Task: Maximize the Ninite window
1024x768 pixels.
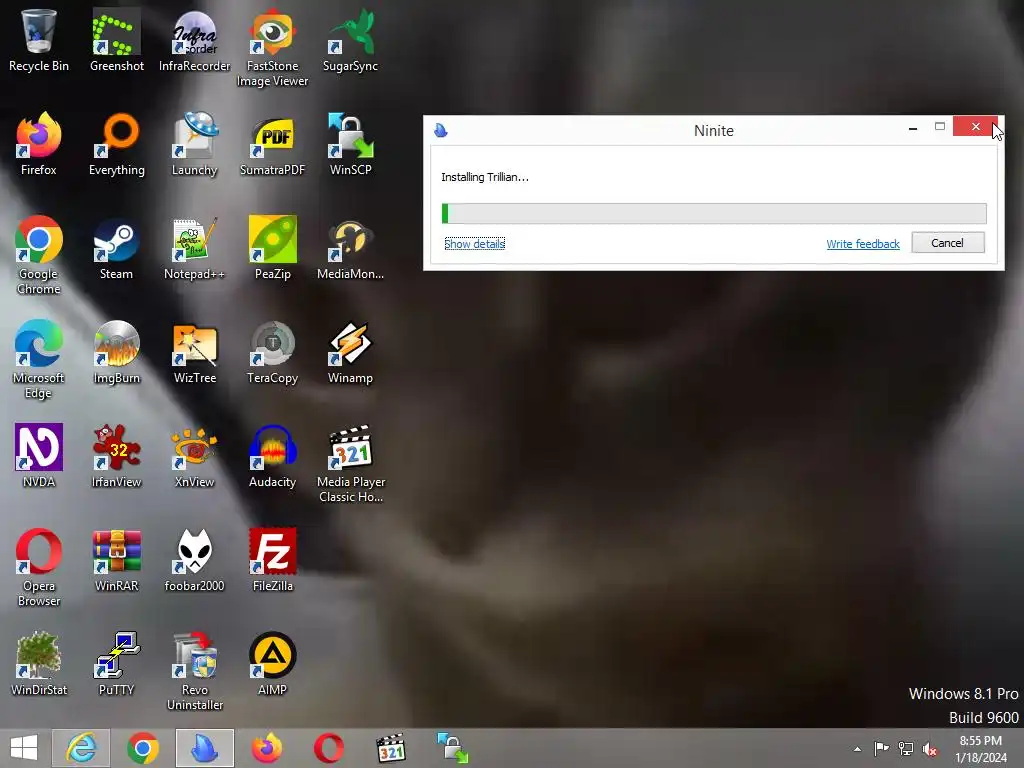Action: coord(940,127)
